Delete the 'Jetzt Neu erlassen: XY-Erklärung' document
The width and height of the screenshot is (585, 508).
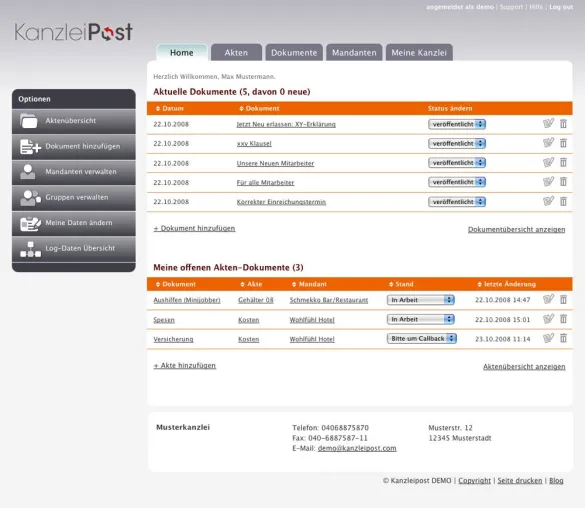point(563,123)
